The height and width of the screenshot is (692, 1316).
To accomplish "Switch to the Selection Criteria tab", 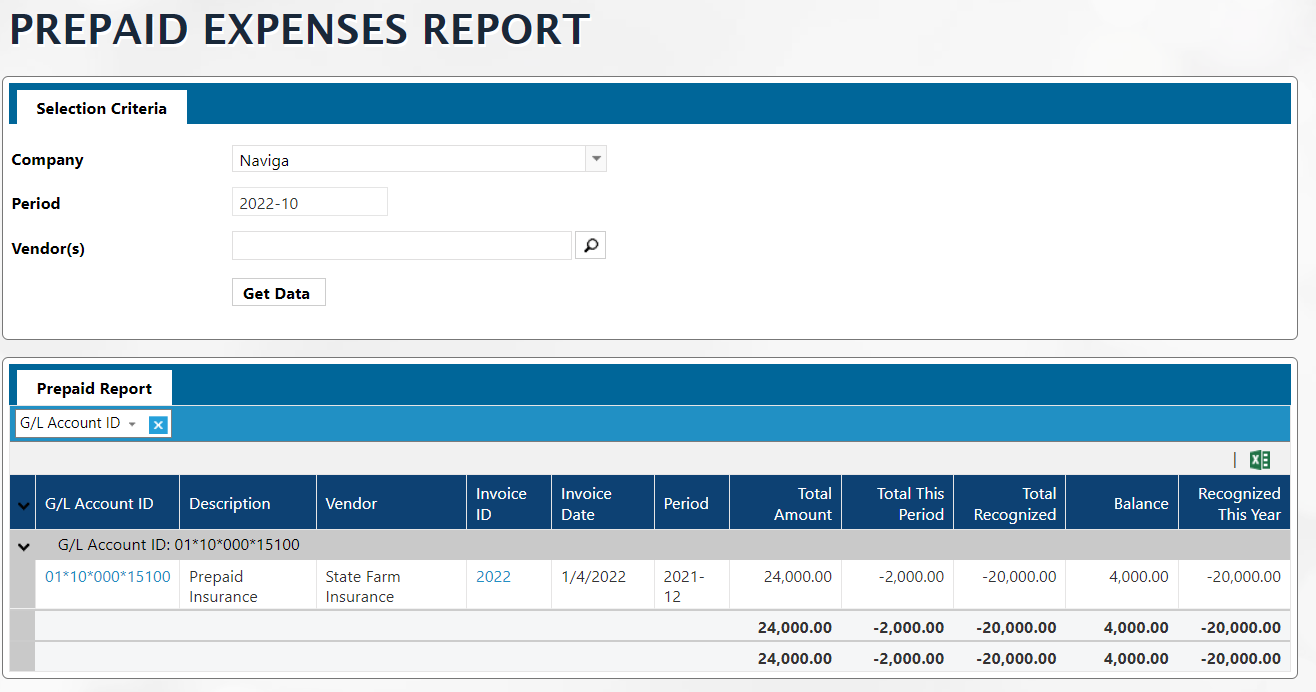I will 101,108.
